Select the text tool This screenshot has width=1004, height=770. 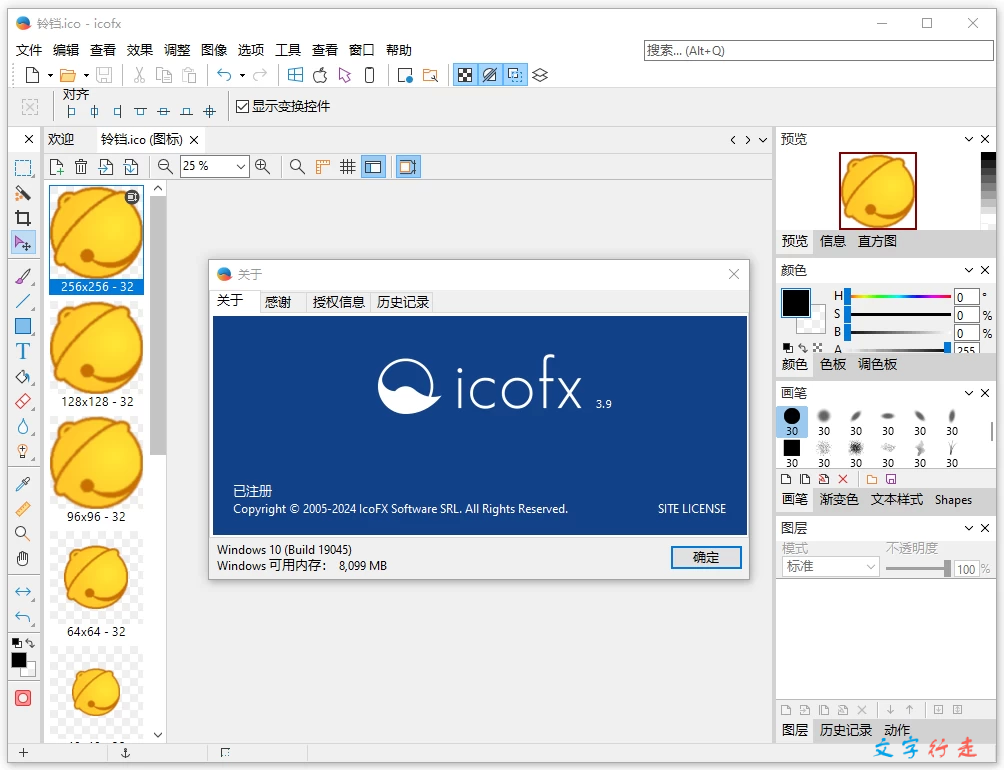point(23,351)
